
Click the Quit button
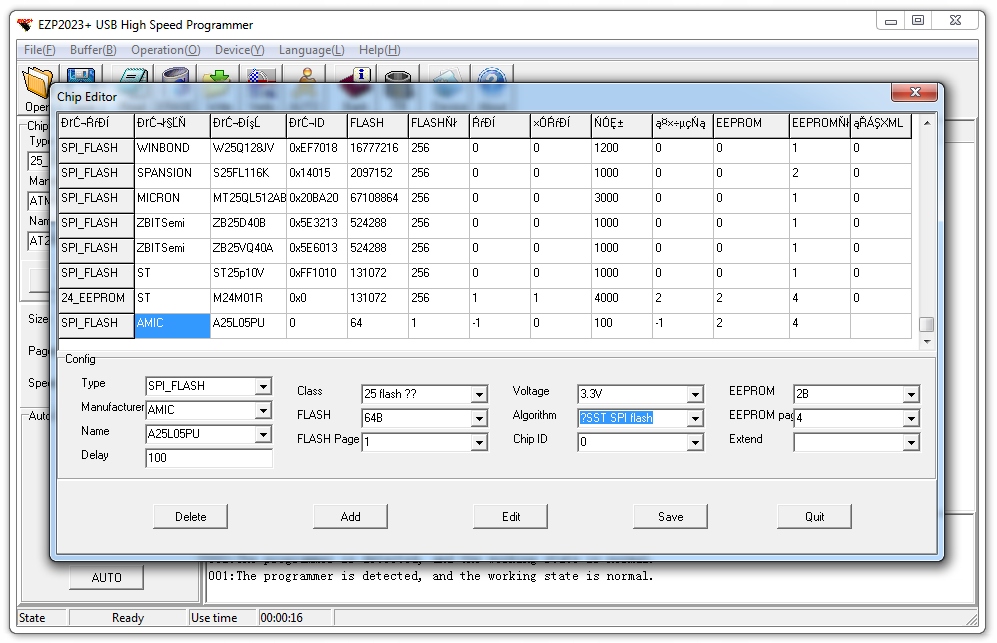[x=814, y=517]
